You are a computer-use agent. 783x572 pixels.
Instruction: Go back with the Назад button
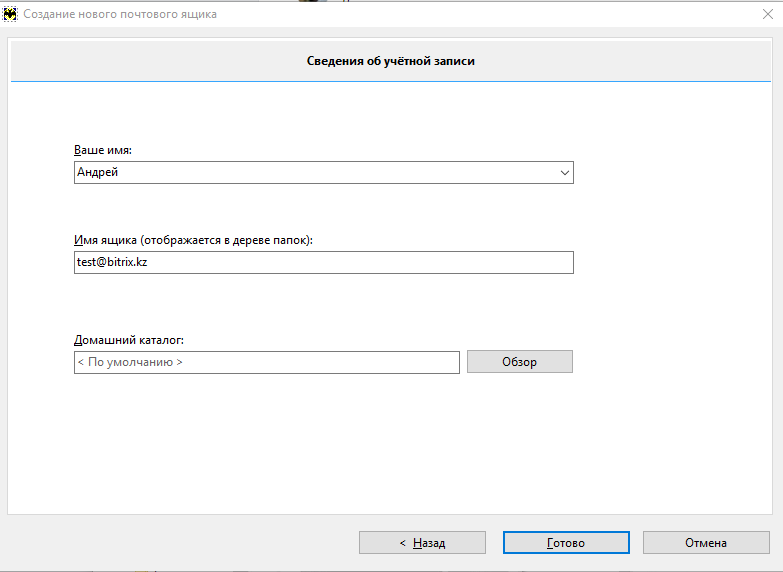(422, 543)
